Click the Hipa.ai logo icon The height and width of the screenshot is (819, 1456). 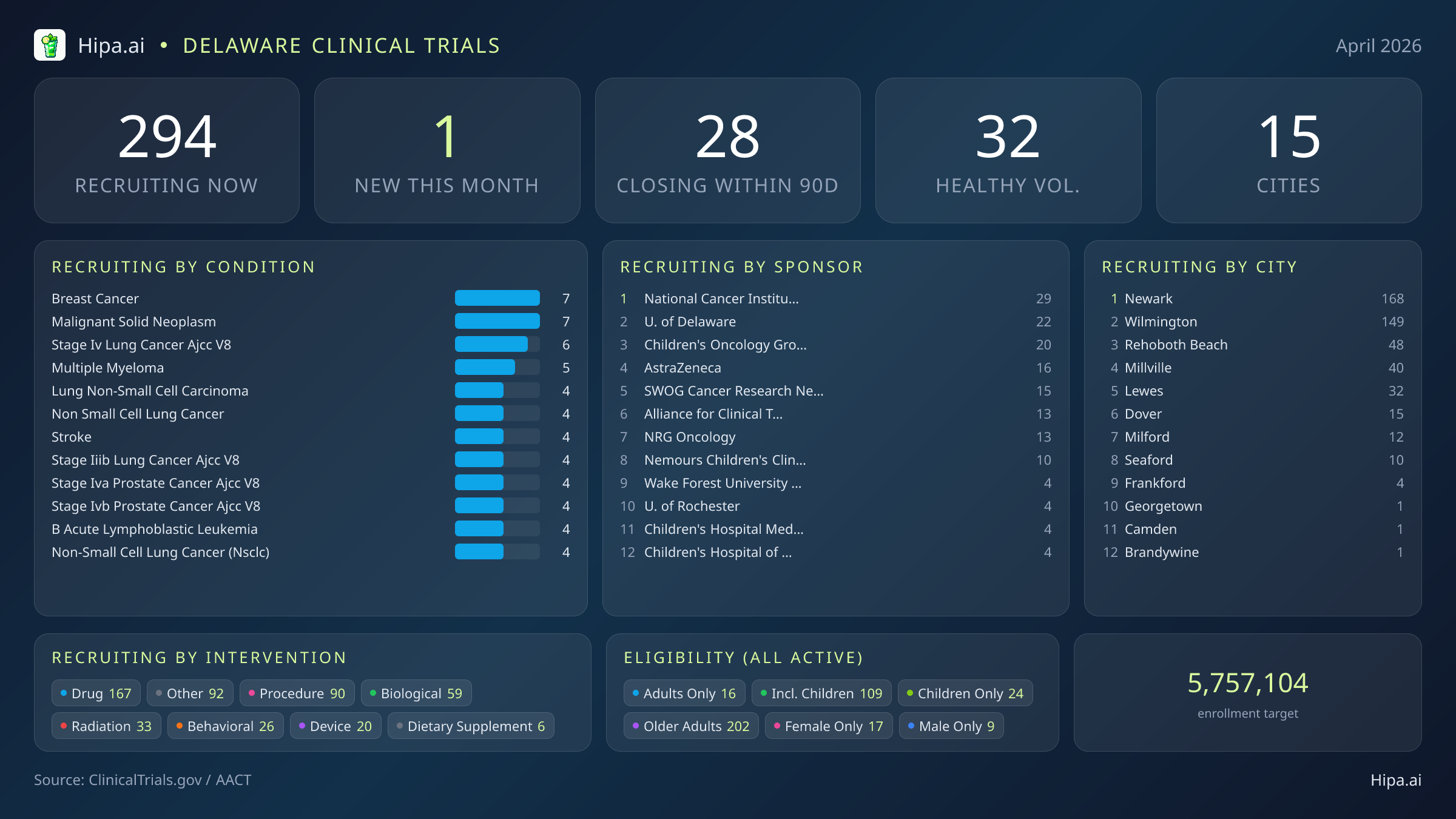[x=50, y=45]
